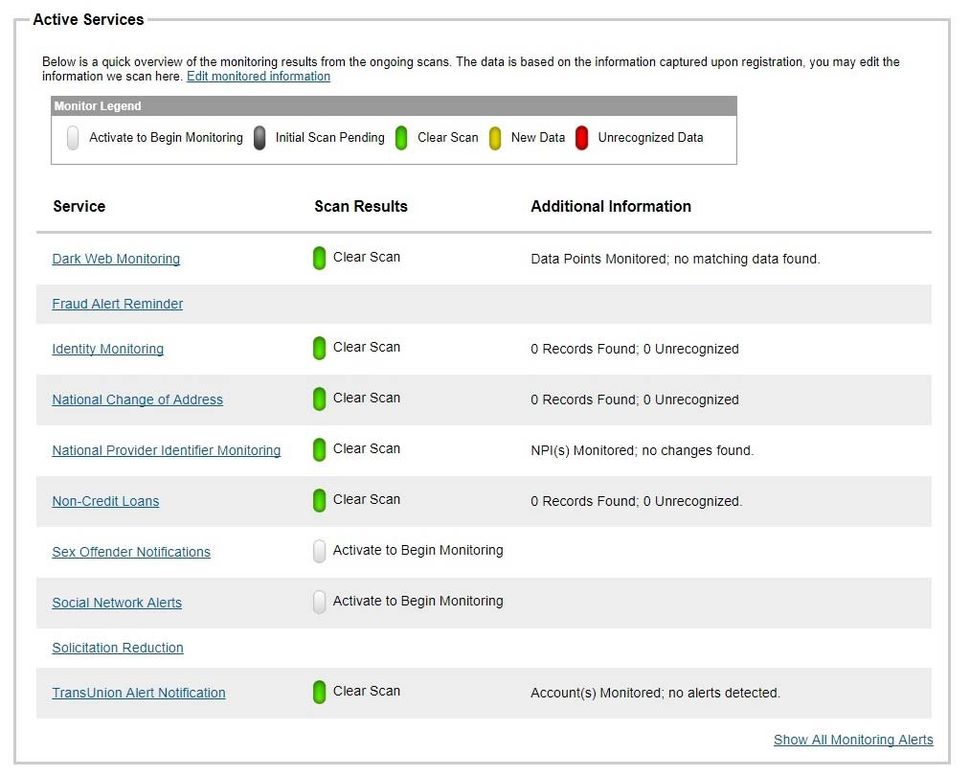
Task: Activate monitoring for Social Network Alerts
Action: (318, 601)
